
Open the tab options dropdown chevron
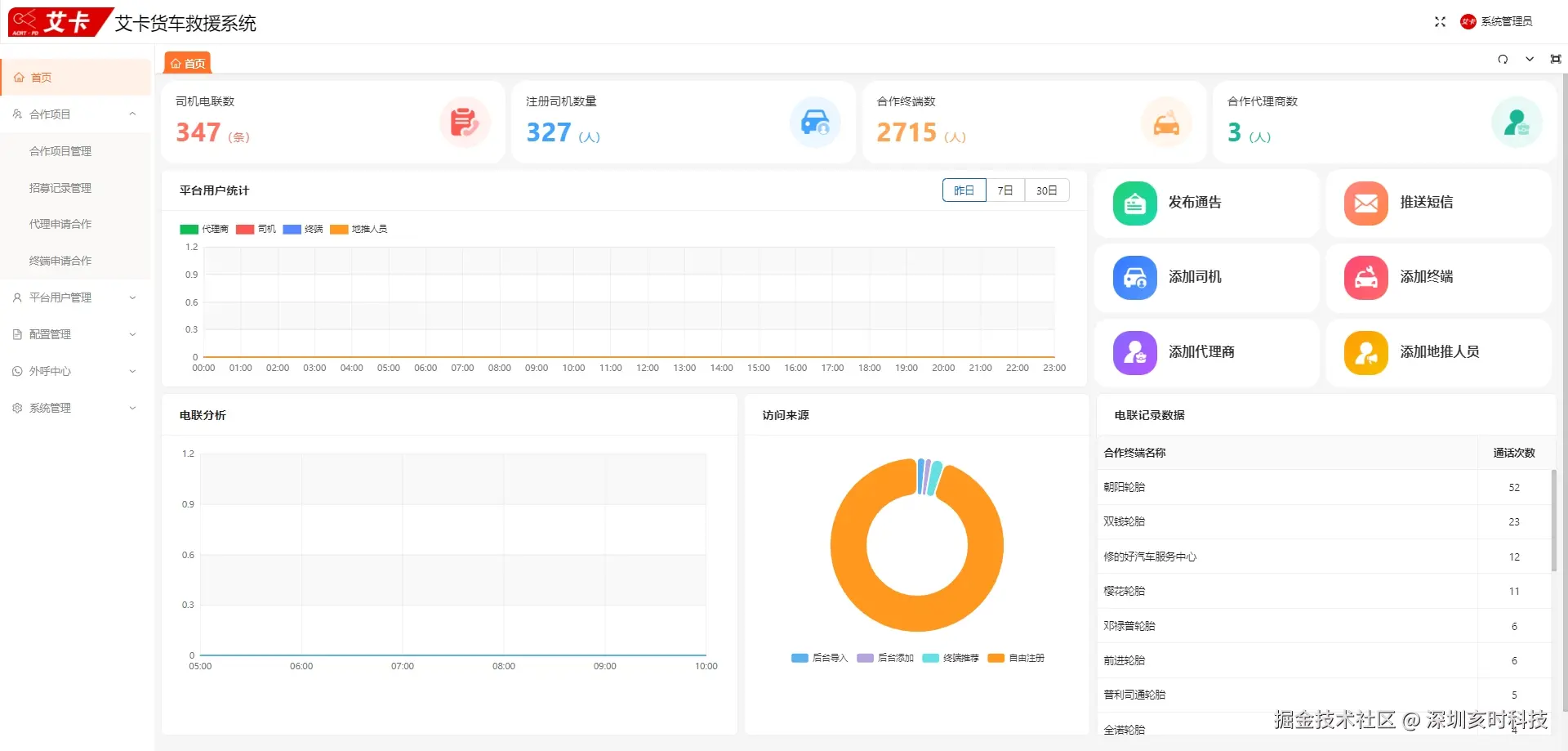1530,60
